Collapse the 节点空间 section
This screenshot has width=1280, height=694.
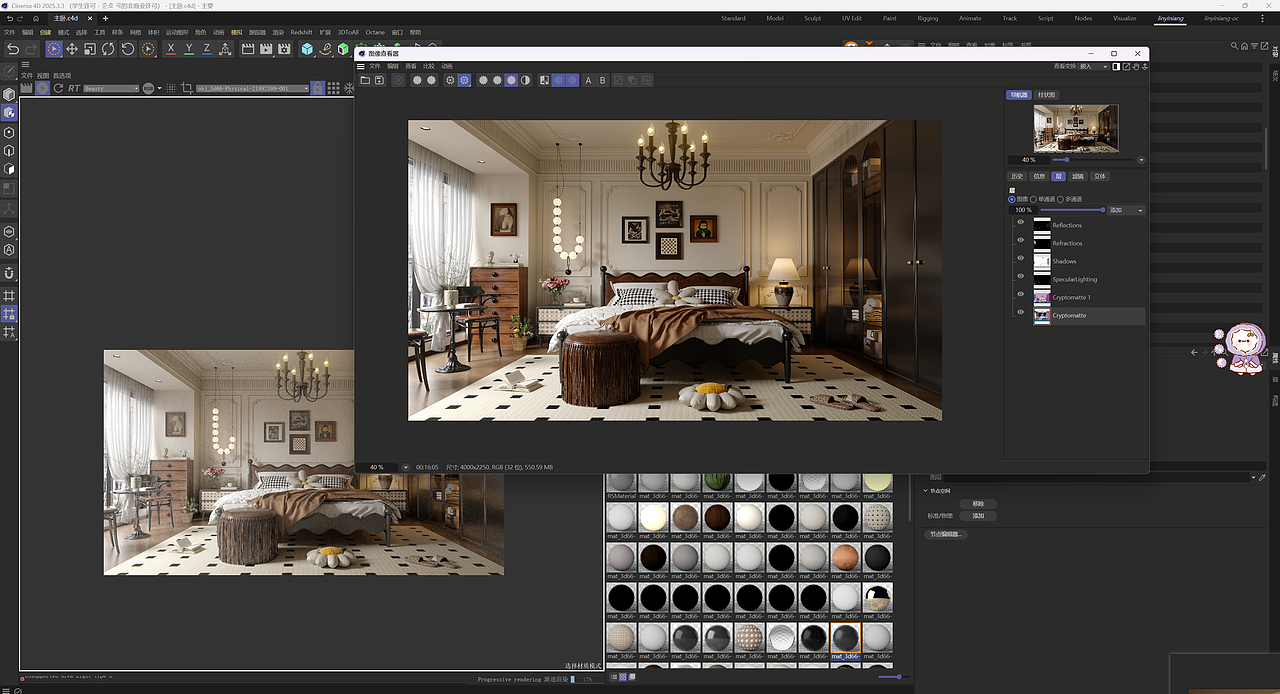tap(926, 490)
